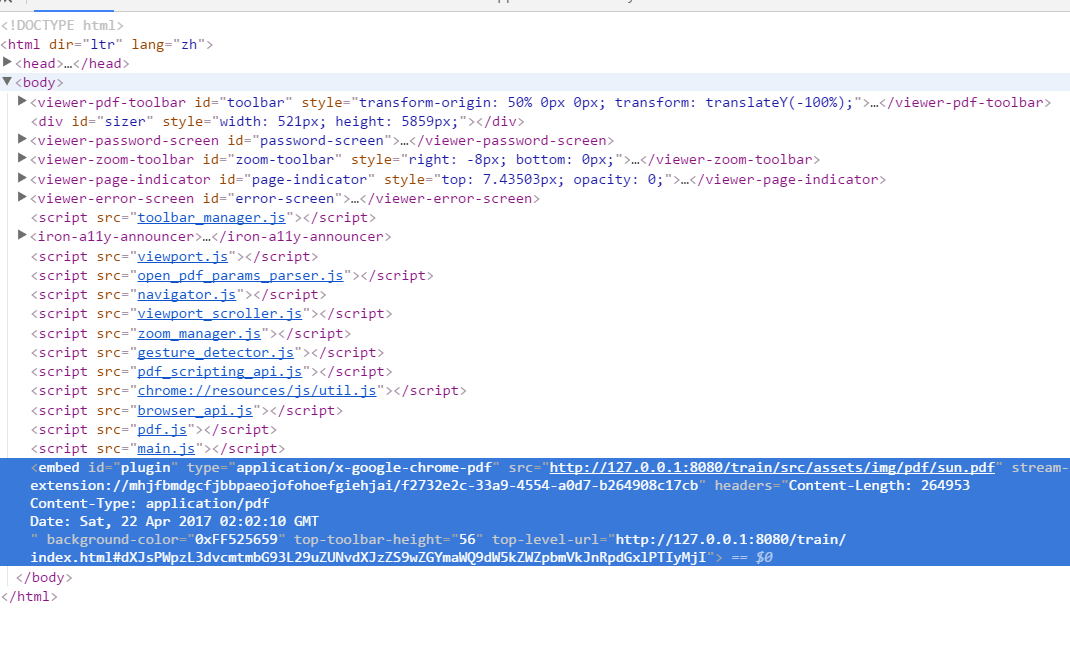Screen dimensions: 1070x651
Task: Expand the iron-a11y-announcer element
Action: pos(23,236)
